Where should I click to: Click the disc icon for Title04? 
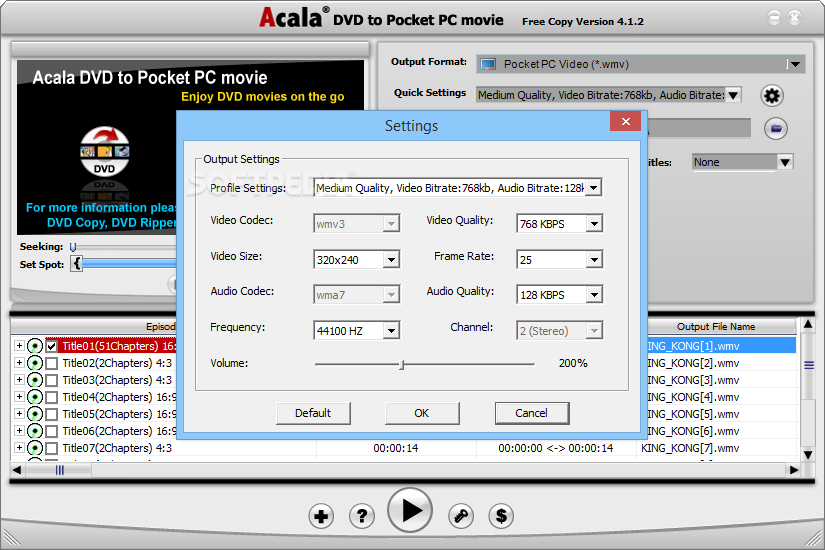35,397
